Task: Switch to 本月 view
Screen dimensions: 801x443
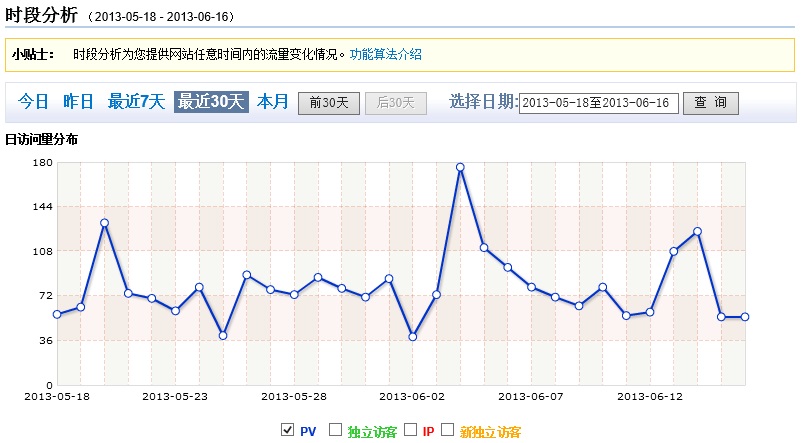Action: (x=272, y=102)
